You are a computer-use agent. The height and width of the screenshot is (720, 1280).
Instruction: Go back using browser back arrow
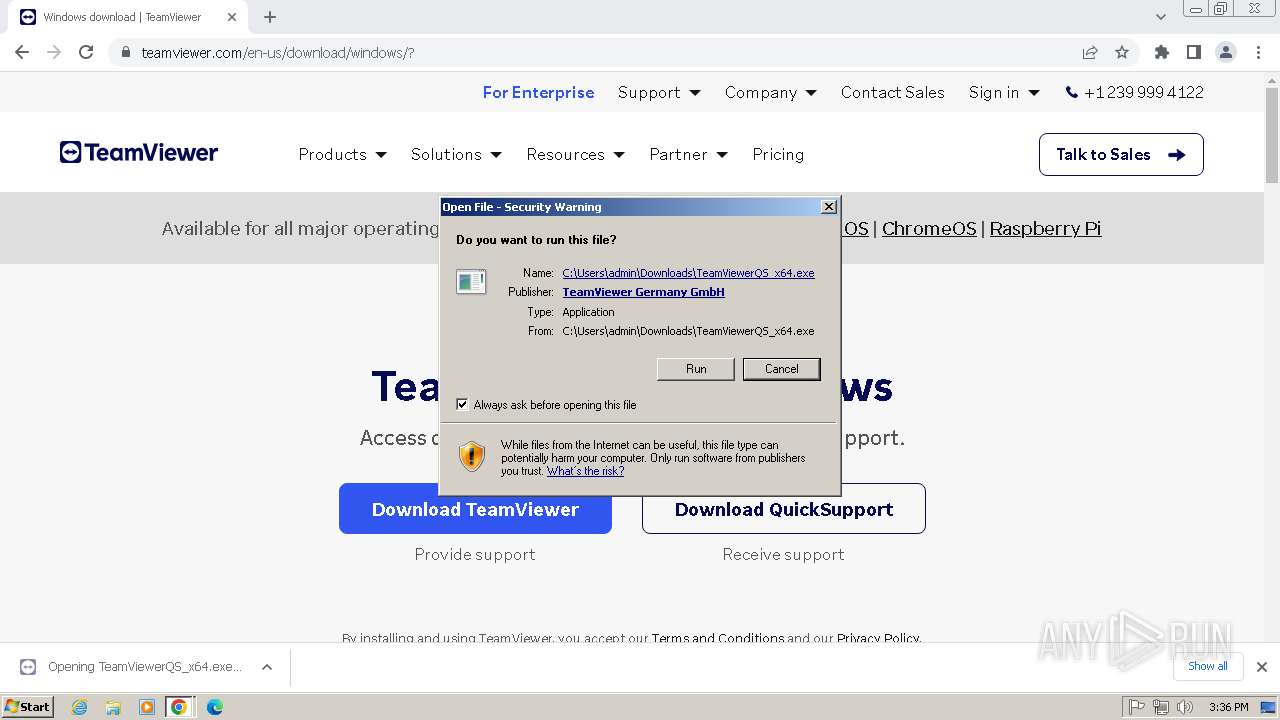[22, 52]
